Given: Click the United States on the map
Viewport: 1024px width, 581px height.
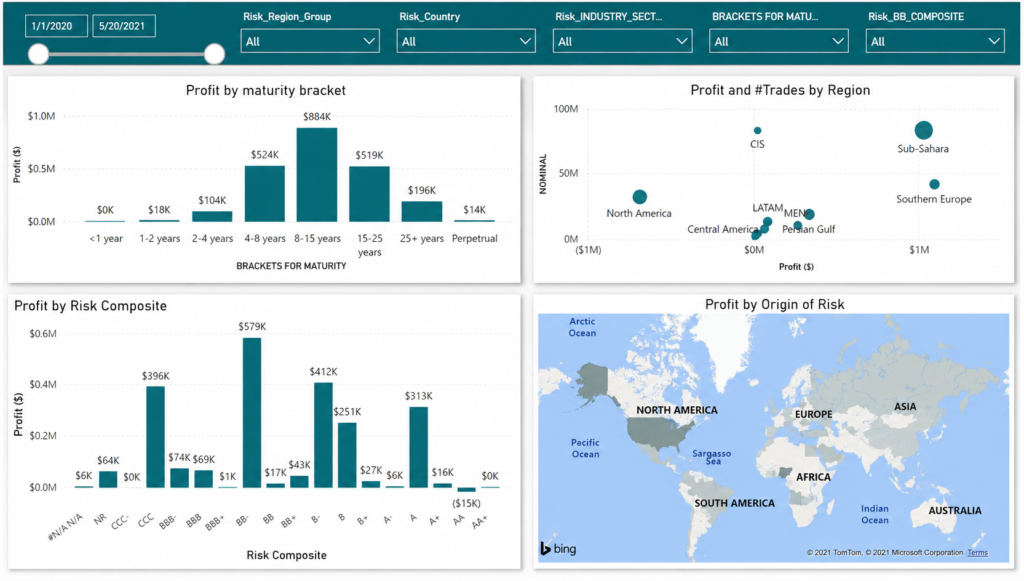Looking at the screenshot, I should point(660,434).
